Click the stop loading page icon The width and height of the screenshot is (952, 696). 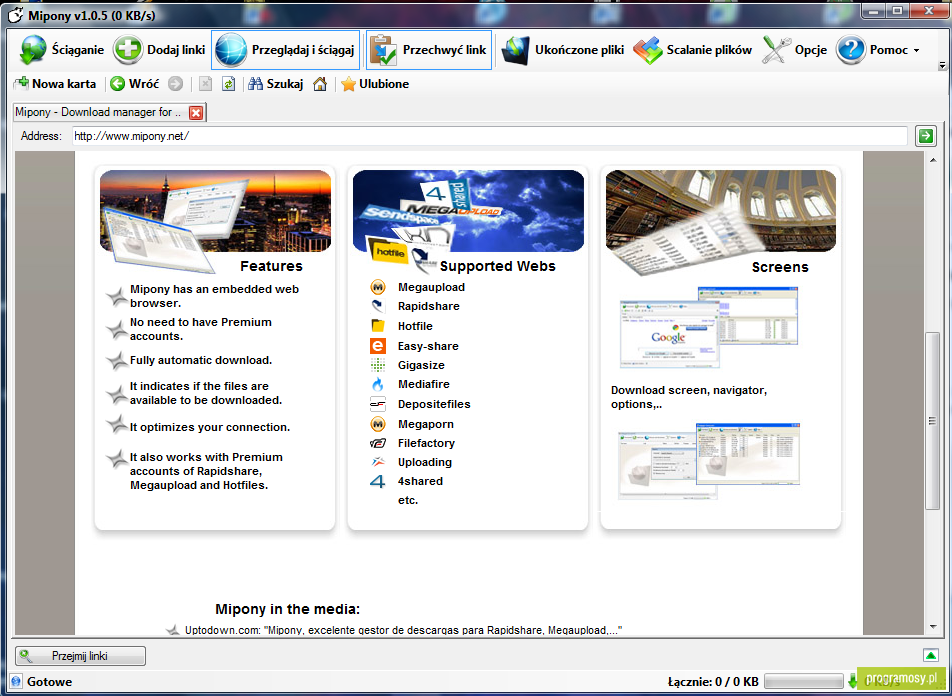[x=205, y=84]
